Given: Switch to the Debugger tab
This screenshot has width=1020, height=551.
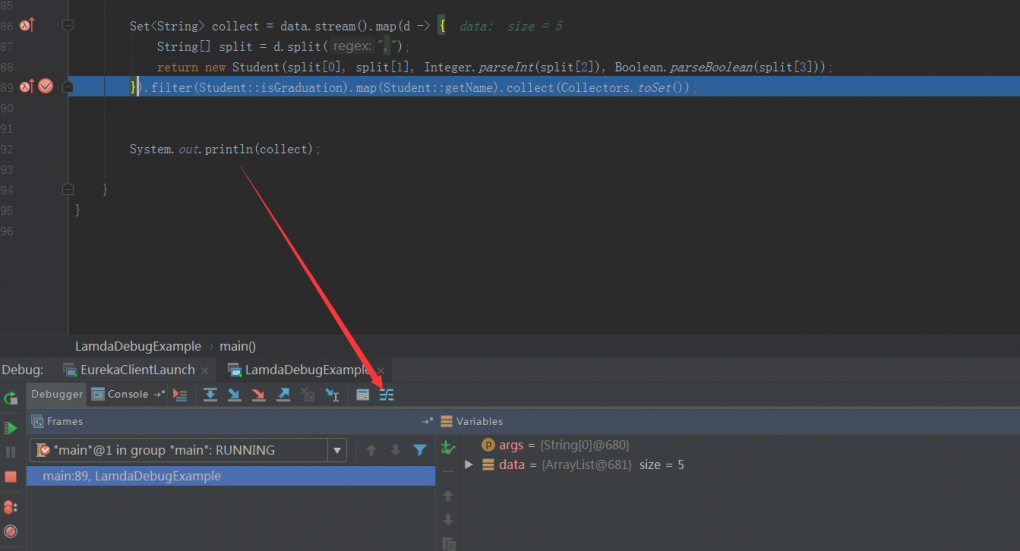Looking at the screenshot, I should click(57, 394).
